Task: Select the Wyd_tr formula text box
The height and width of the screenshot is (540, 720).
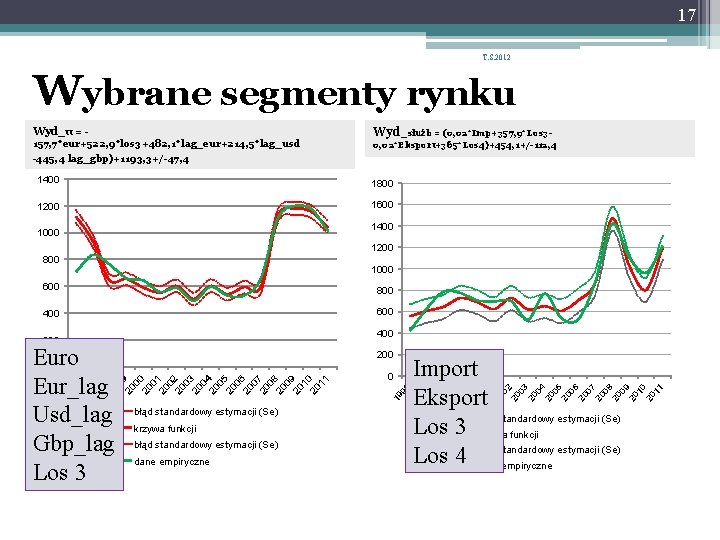Action: click(x=190, y=145)
